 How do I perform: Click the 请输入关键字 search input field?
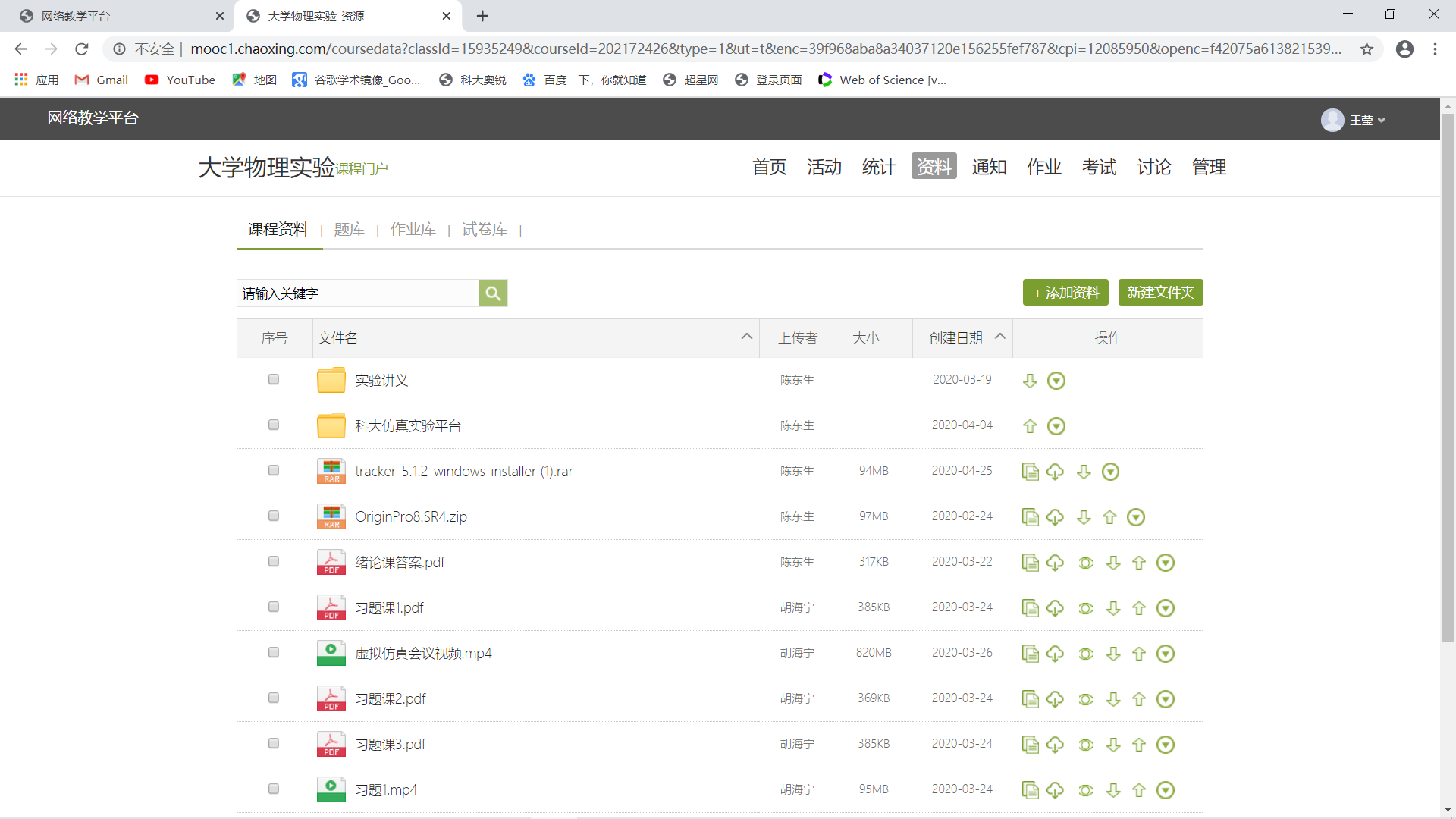(x=358, y=293)
